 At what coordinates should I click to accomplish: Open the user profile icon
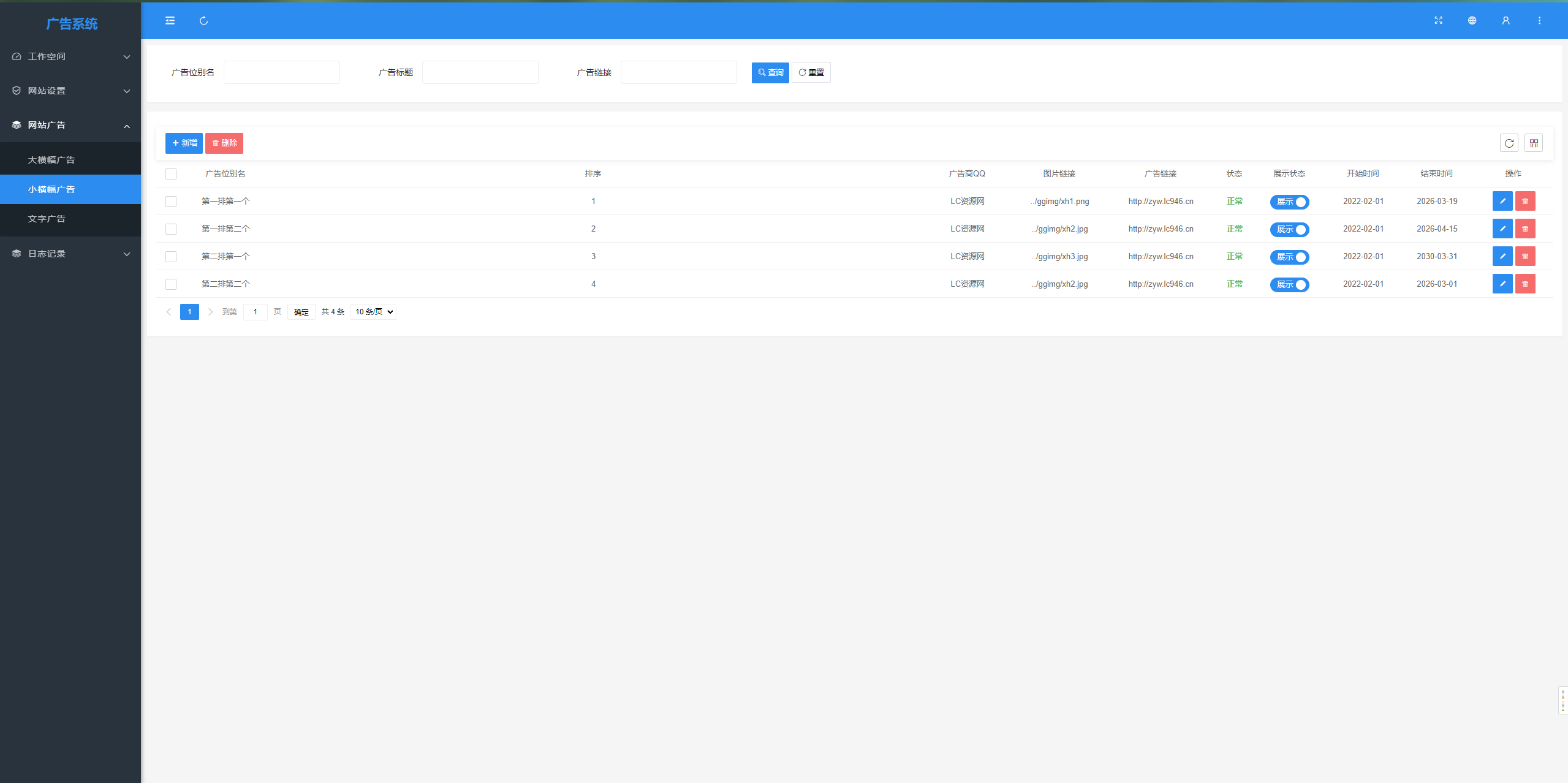click(1506, 21)
